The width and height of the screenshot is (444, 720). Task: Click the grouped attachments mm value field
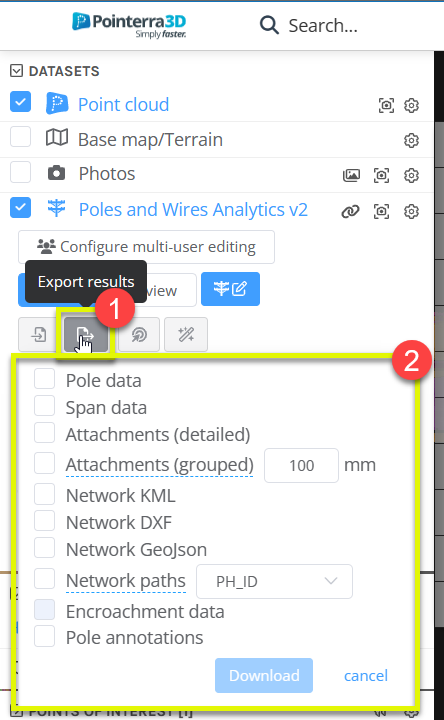[302, 466]
